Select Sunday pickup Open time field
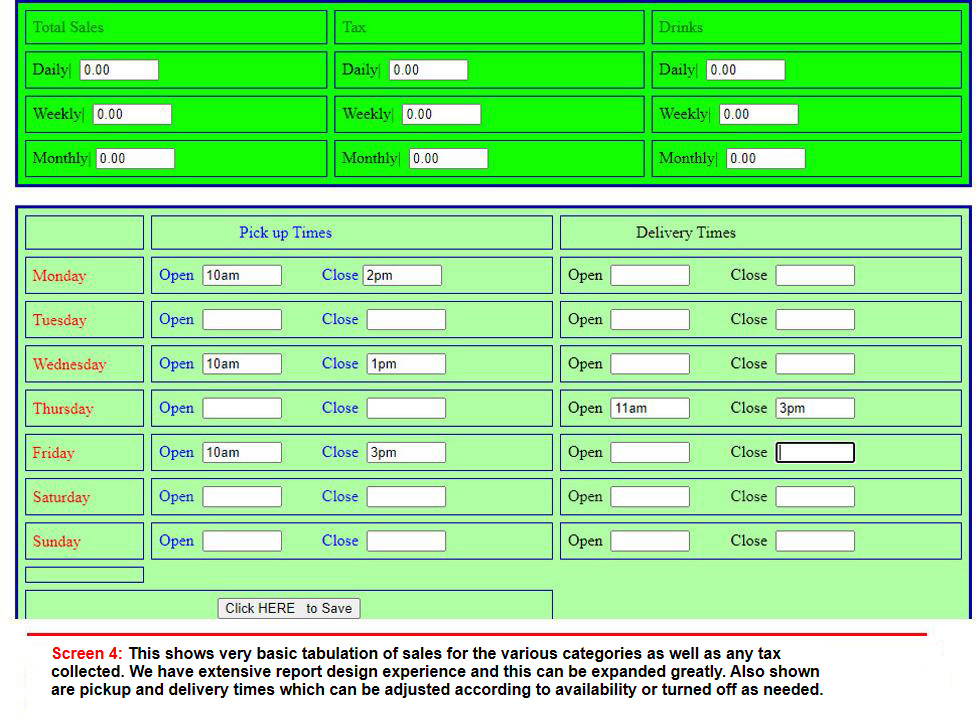The height and width of the screenshot is (720, 980). (242, 541)
